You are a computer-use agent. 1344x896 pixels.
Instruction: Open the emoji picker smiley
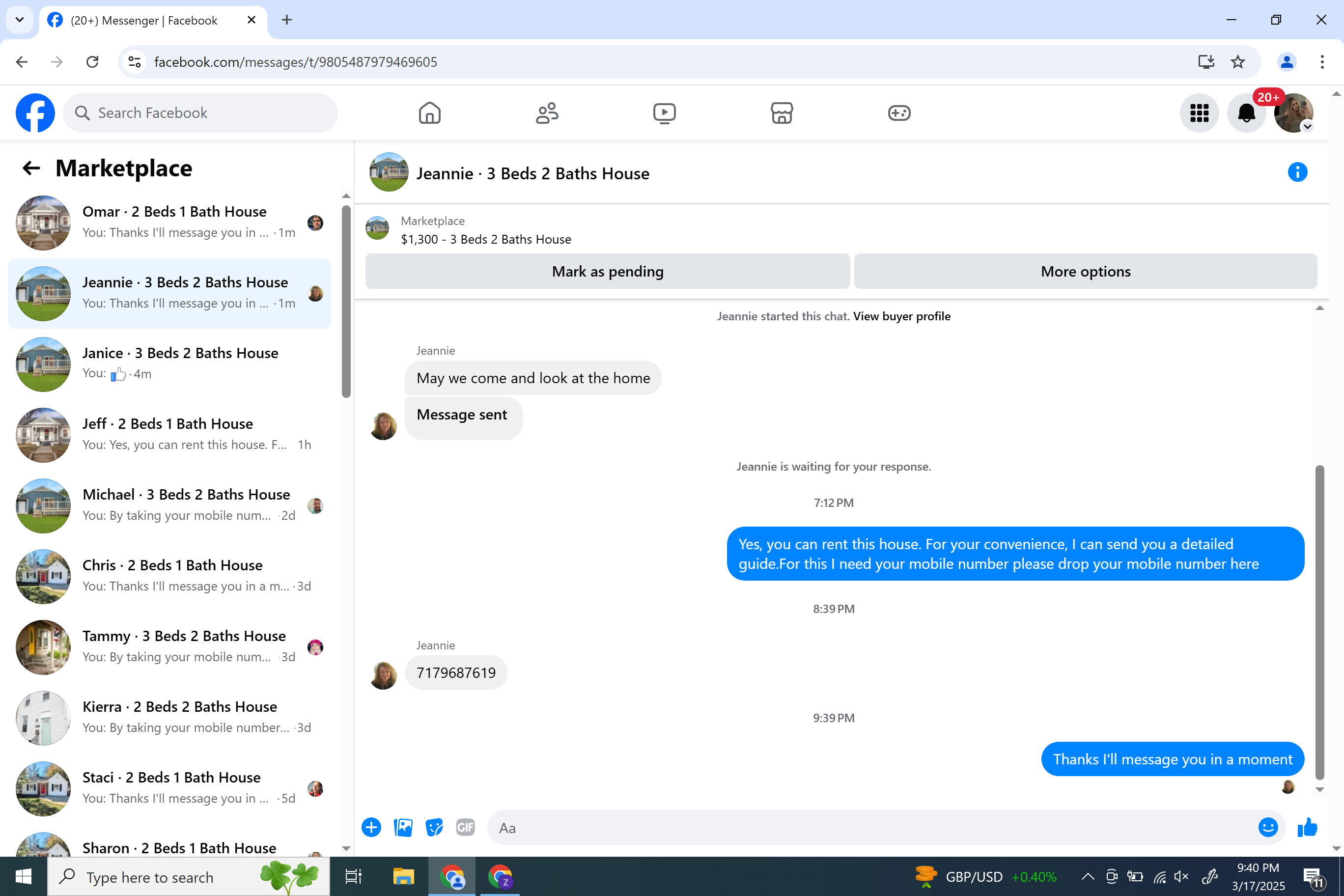(1267, 827)
